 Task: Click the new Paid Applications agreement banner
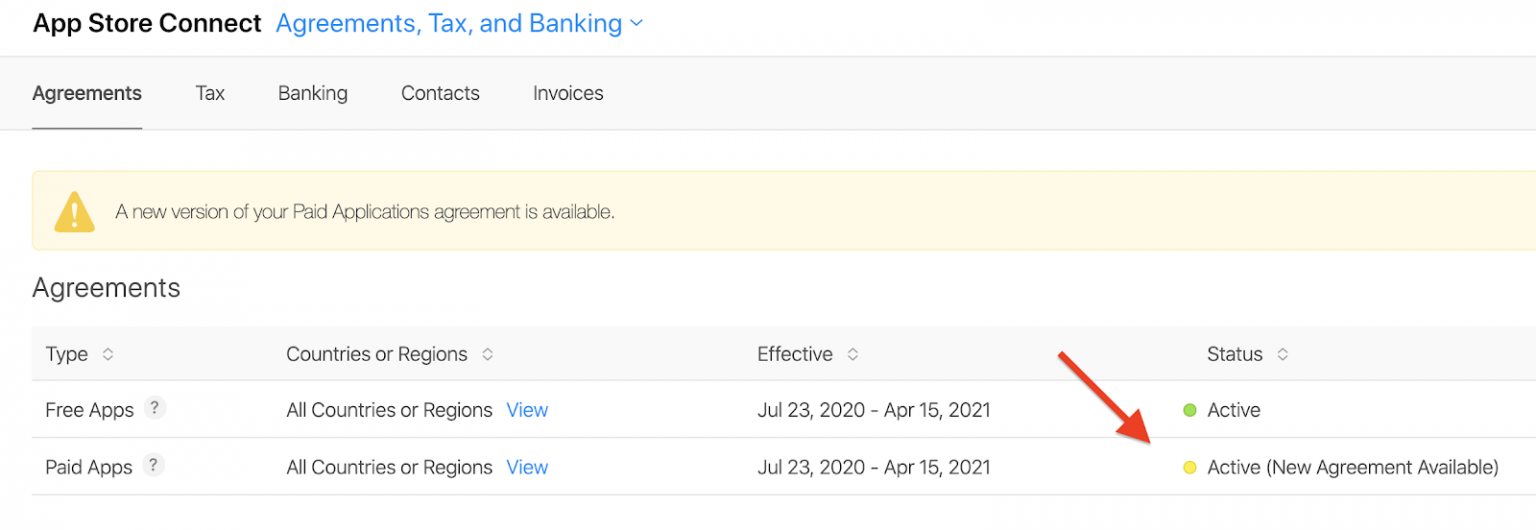[365, 212]
